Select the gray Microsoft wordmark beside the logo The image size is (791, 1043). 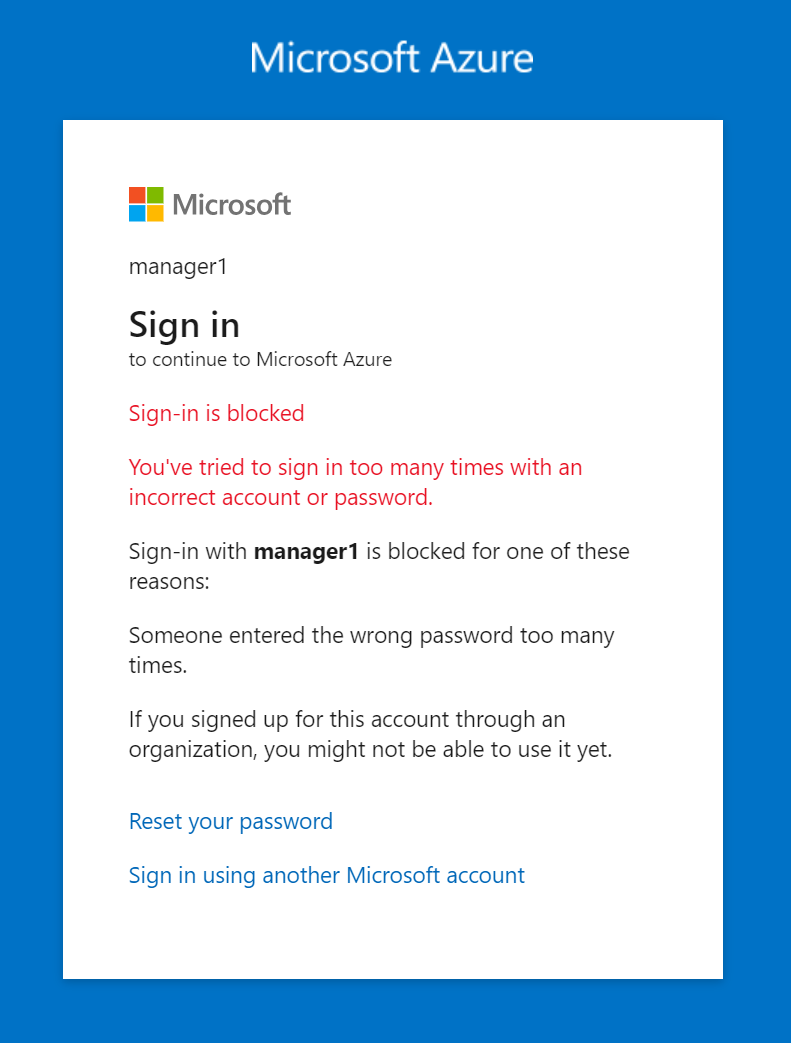coord(232,205)
